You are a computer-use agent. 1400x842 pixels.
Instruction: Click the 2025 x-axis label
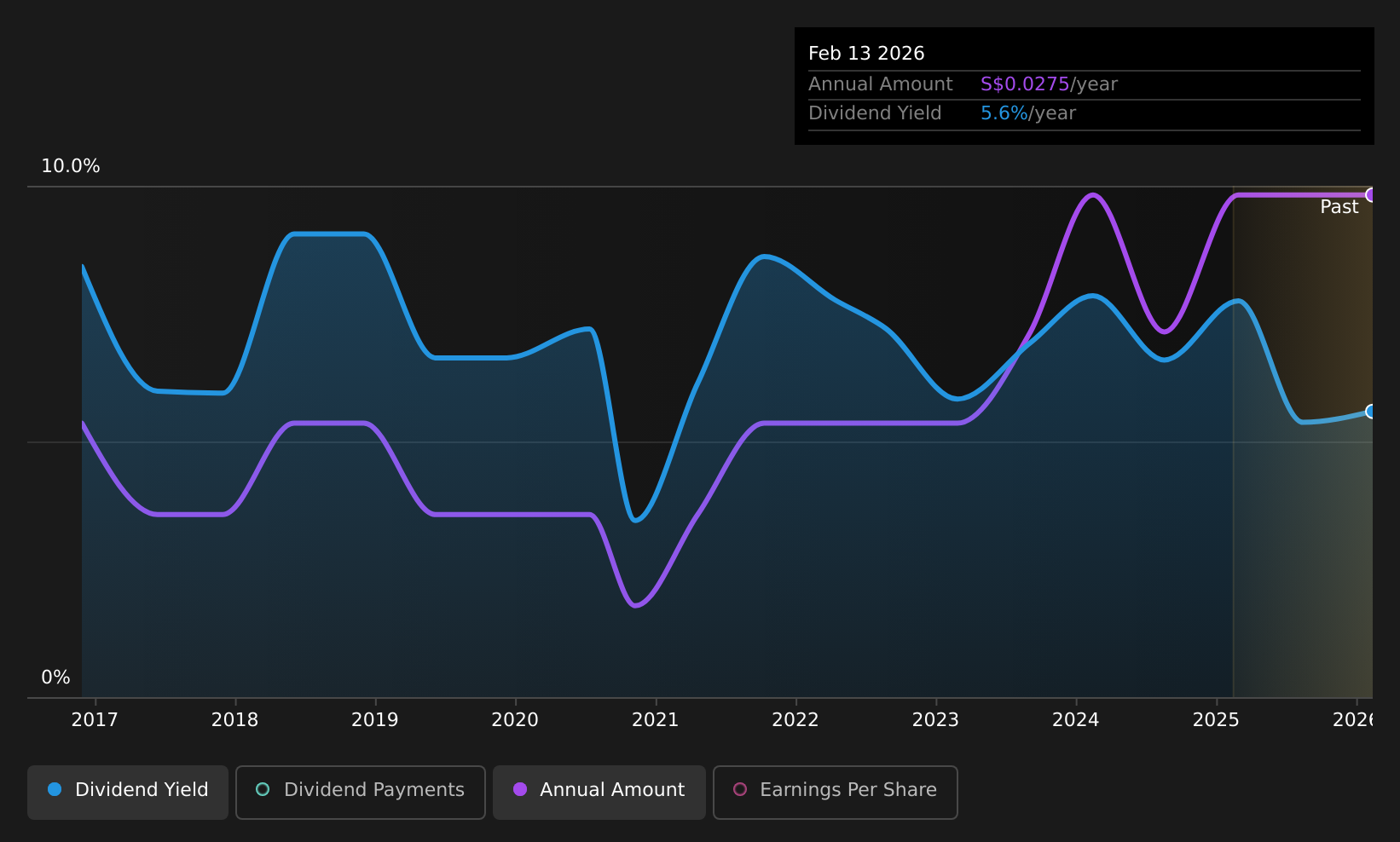click(x=1216, y=720)
